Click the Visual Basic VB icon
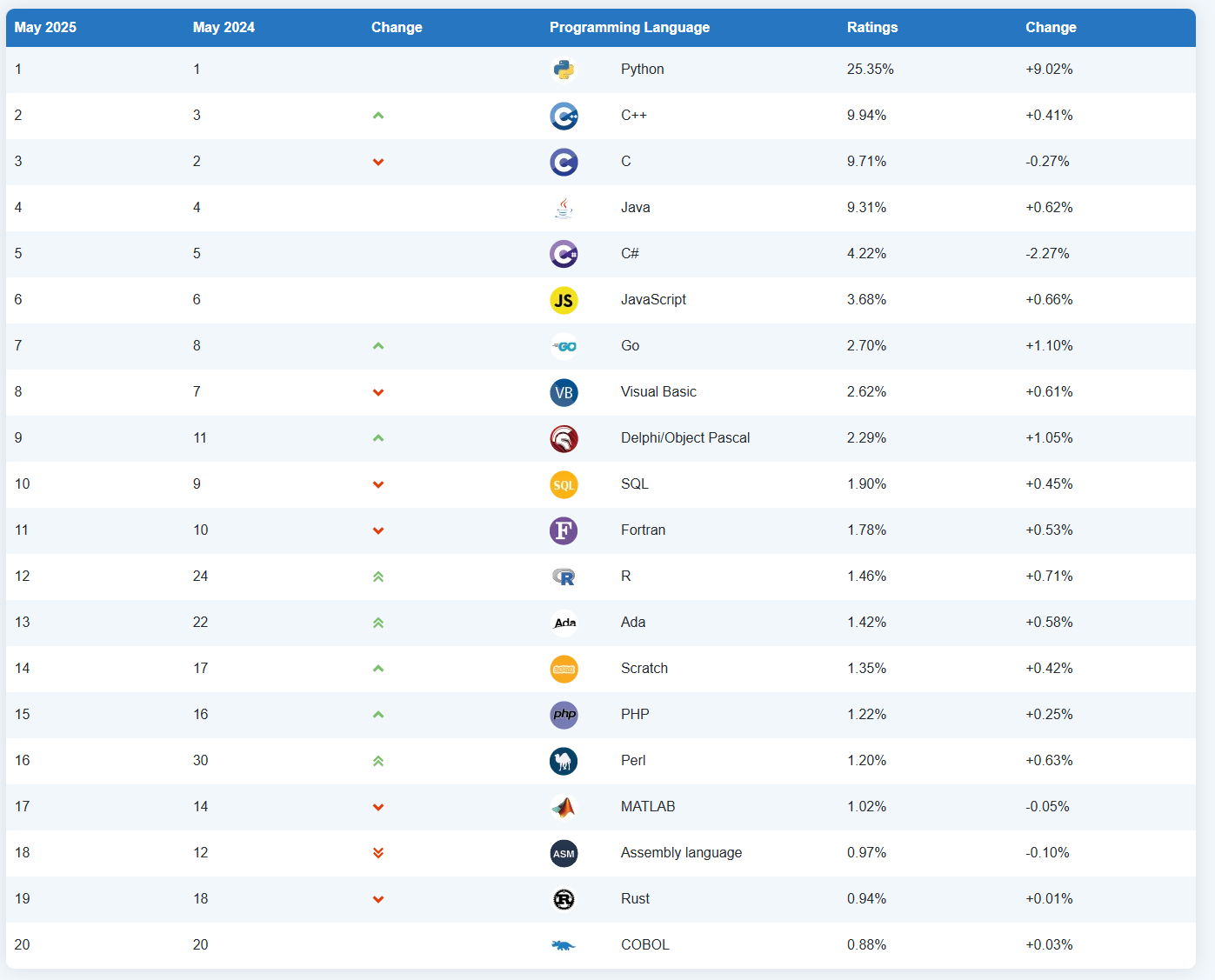 pyautogui.click(x=564, y=392)
